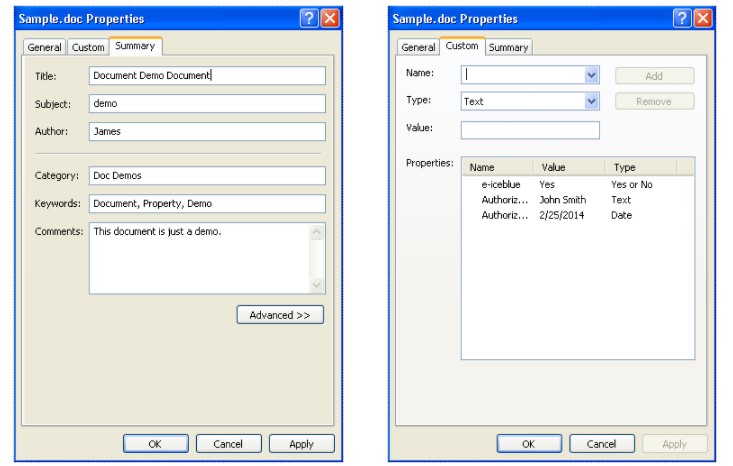Sort properties by the Name column header
Image resolution: width=733 pixels, height=466 pixels.
(x=498, y=167)
